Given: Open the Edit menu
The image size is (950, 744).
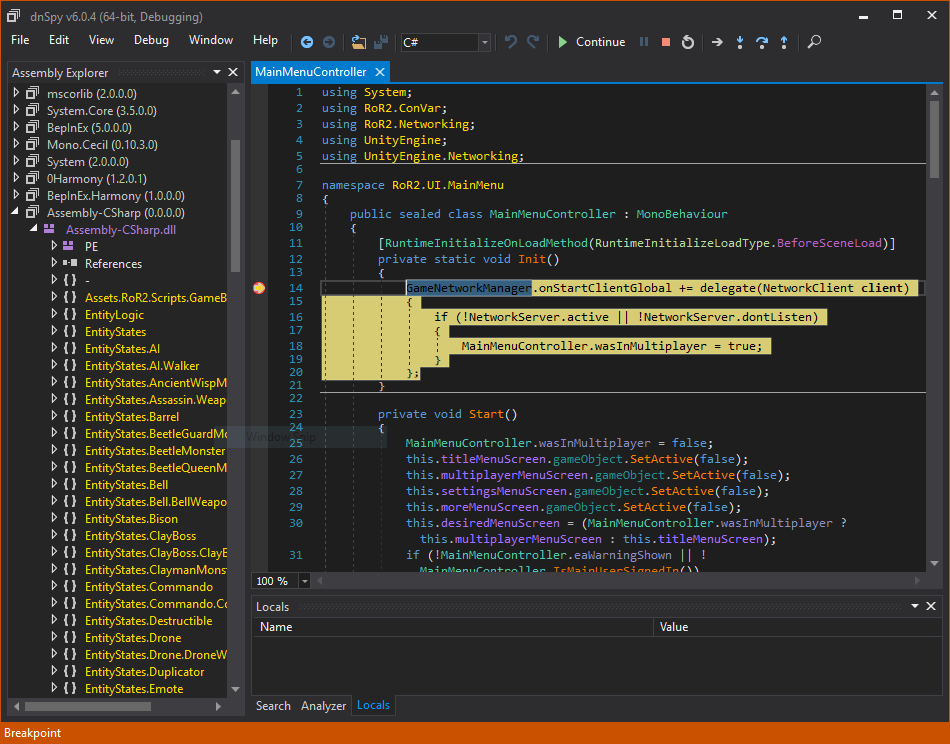Looking at the screenshot, I should pyautogui.click(x=59, y=40).
